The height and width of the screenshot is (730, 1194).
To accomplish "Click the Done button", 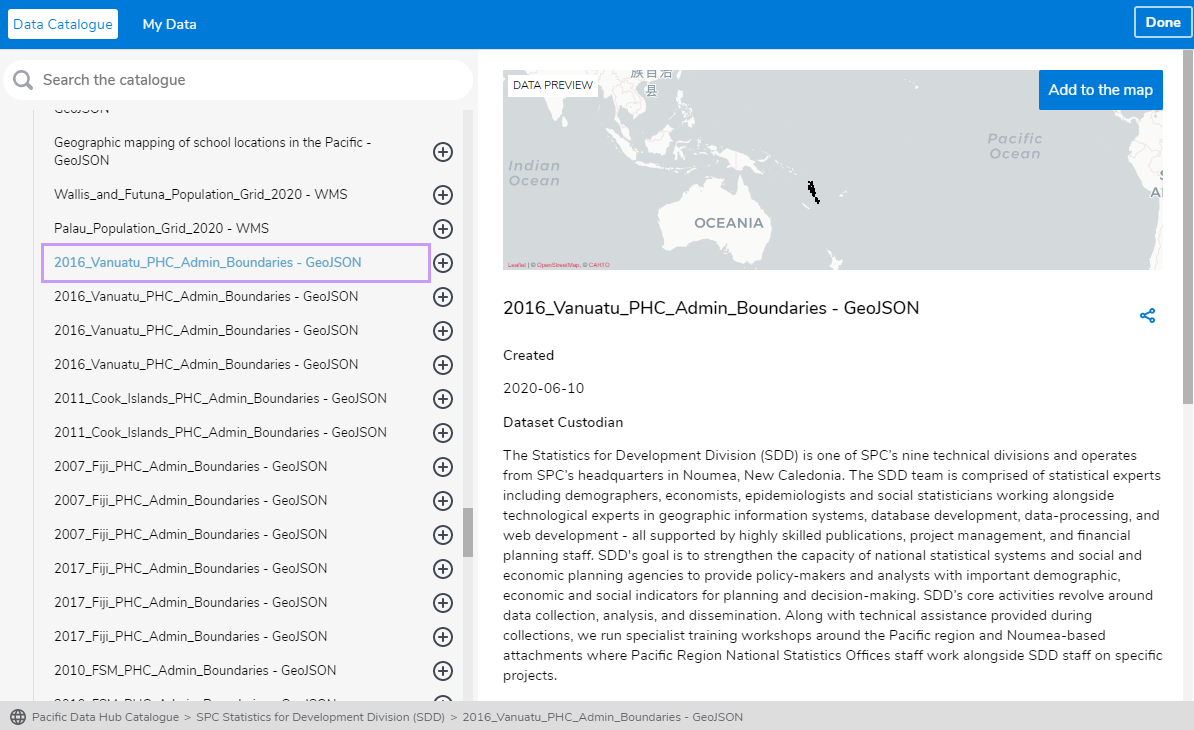I will 1163,22.
